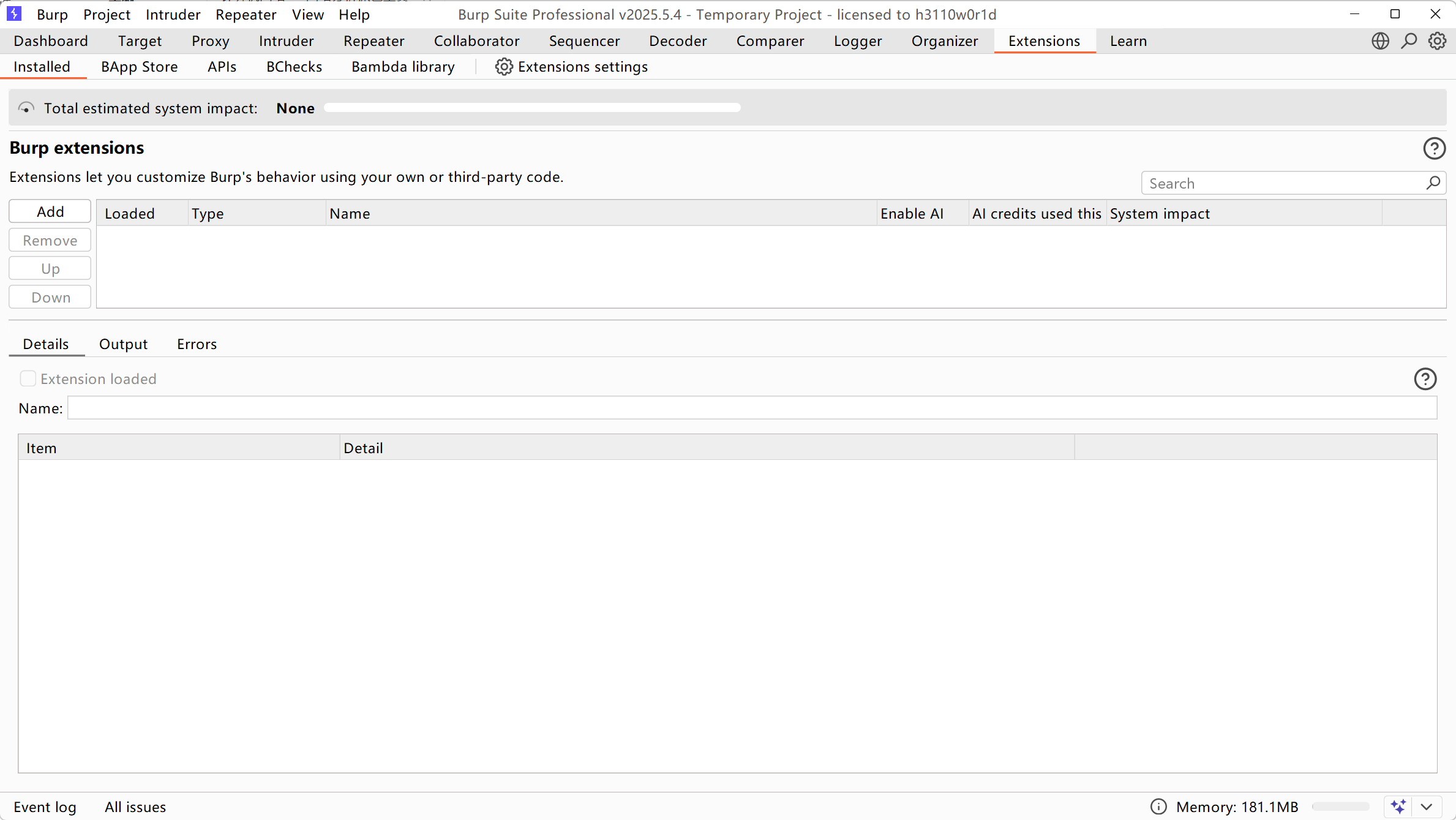
Task: Sort by the Name column header
Action: [x=350, y=214]
